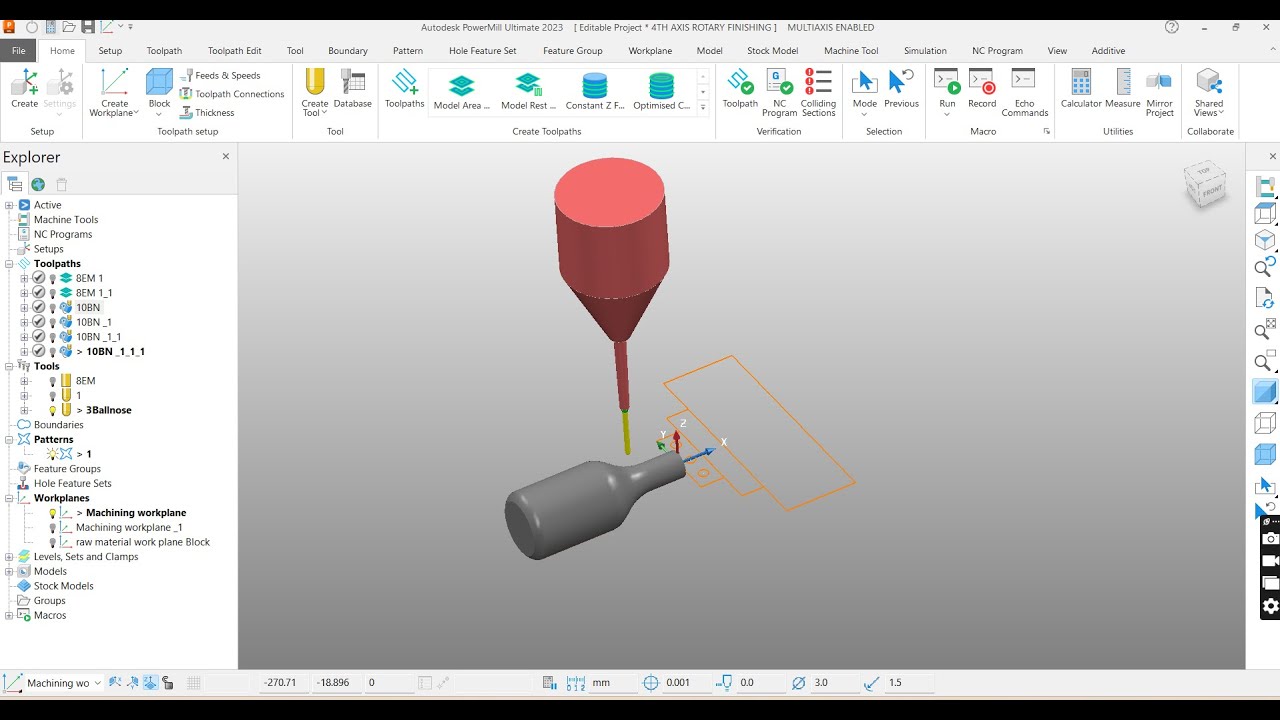Image resolution: width=1280 pixels, height=720 pixels.
Task: Open the File menu
Action: tap(19, 51)
